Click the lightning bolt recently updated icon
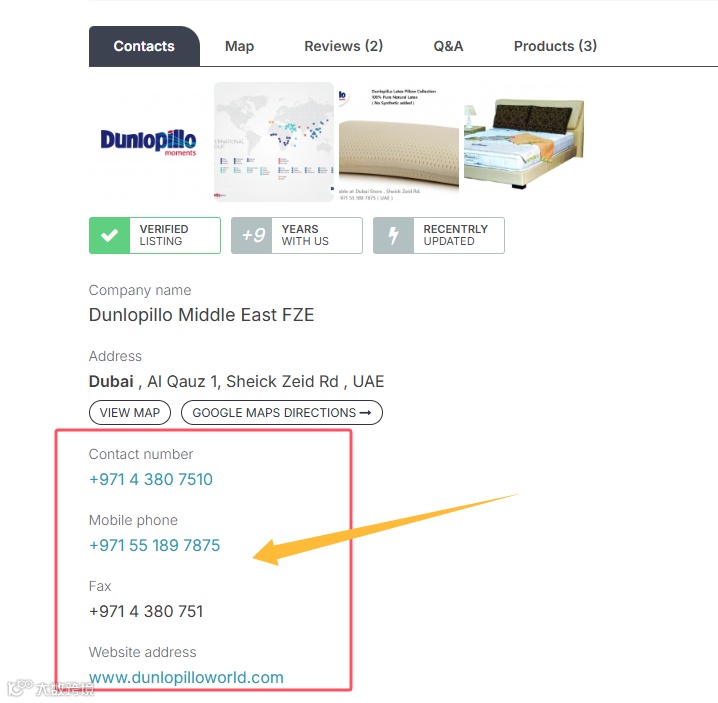This screenshot has width=718, height=703. [393, 235]
